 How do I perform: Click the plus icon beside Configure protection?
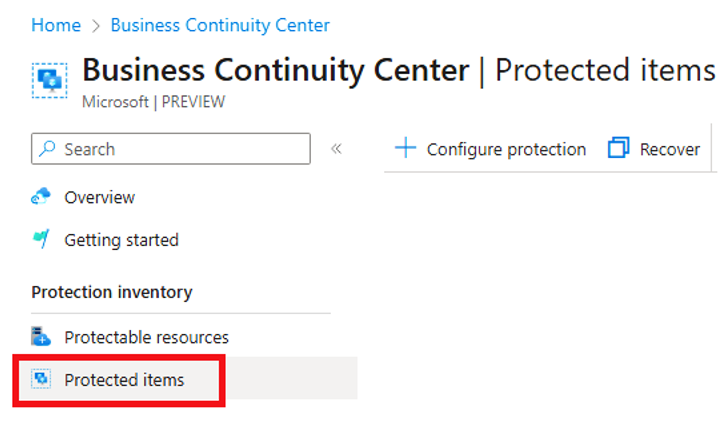(405, 148)
